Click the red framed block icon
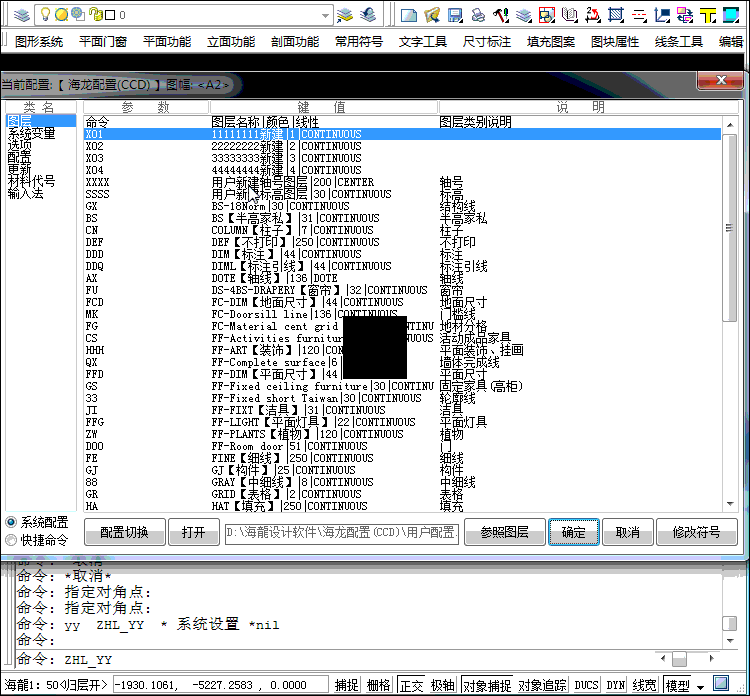Image resolution: width=750 pixels, height=696 pixels. click(x=547, y=15)
